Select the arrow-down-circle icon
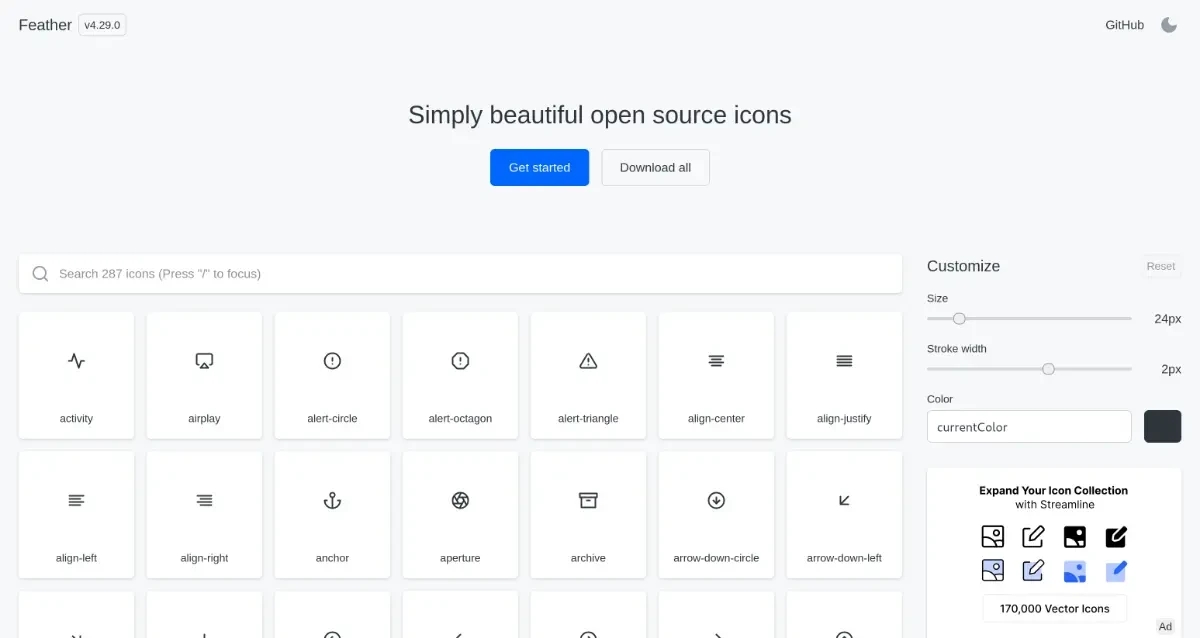The height and width of the screenshot is (638, 1200). 716,514
